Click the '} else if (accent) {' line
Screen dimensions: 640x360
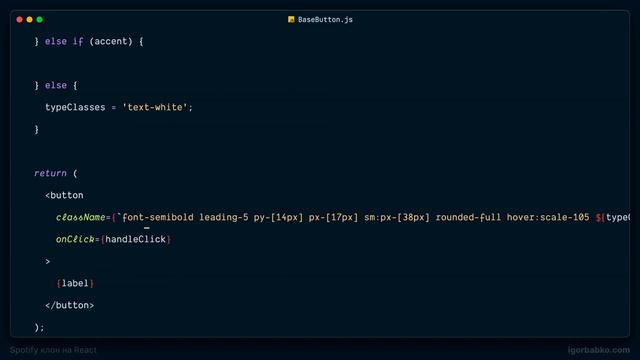pyautogui.click(x=89, y=41)
